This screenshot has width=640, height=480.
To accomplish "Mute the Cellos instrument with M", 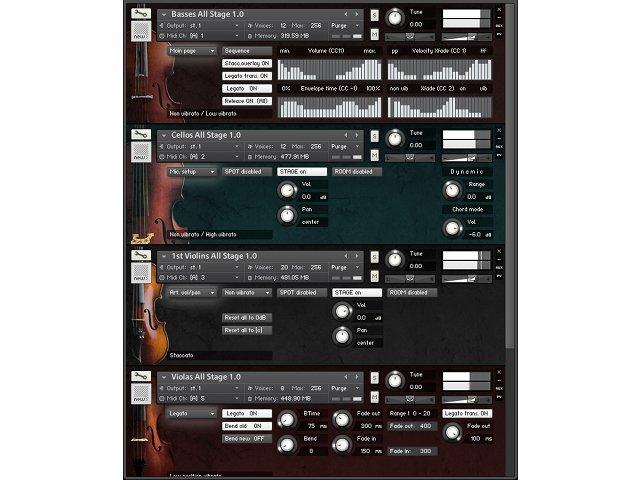I will [374, 155].
